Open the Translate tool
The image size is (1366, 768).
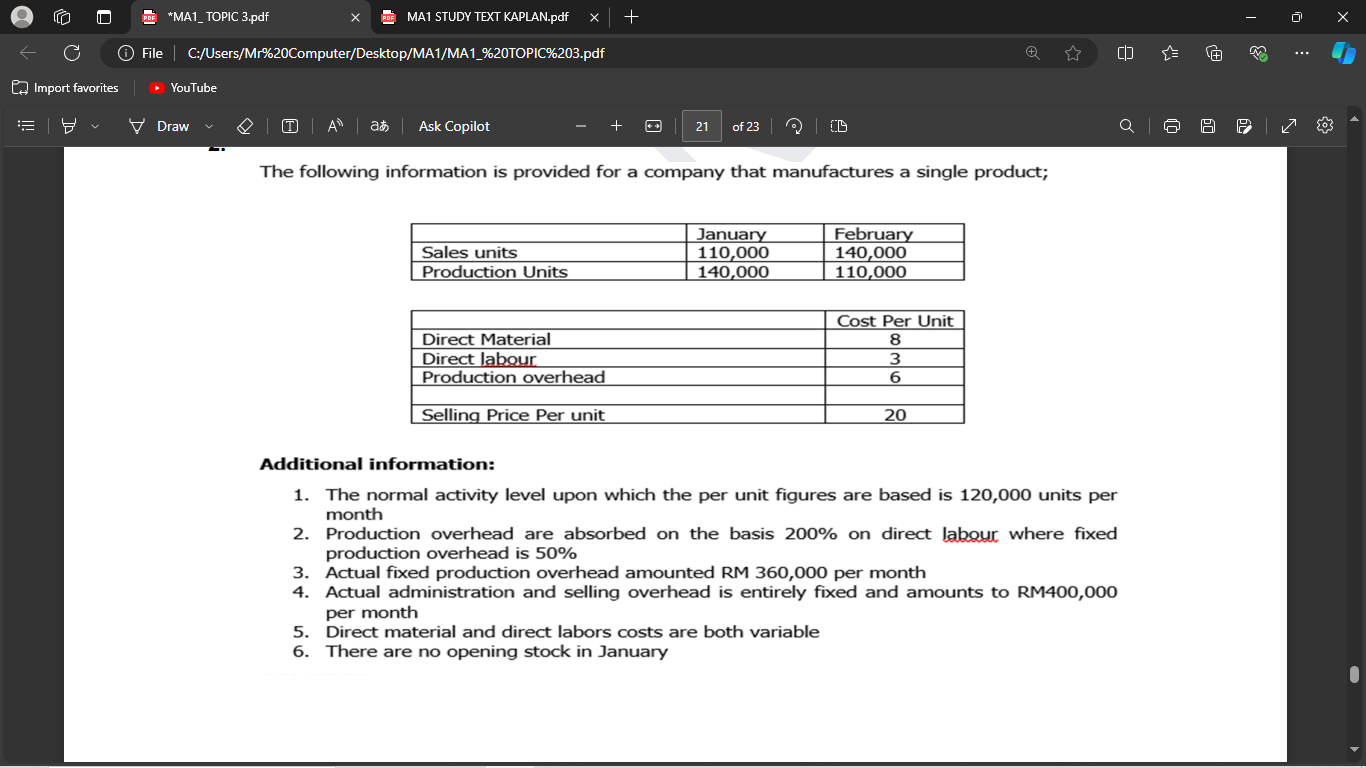pos(379,126)
